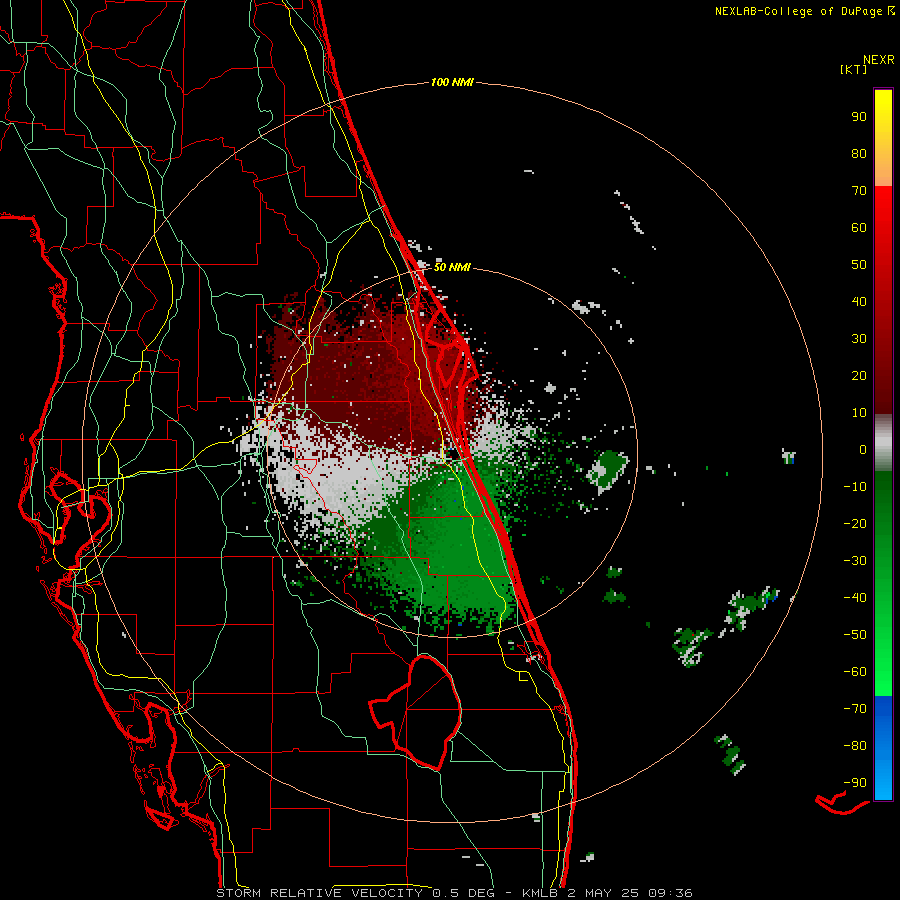This screenshot has height=900, width=900.
Task: Click the -30 scale value
Action: (855, 561)
